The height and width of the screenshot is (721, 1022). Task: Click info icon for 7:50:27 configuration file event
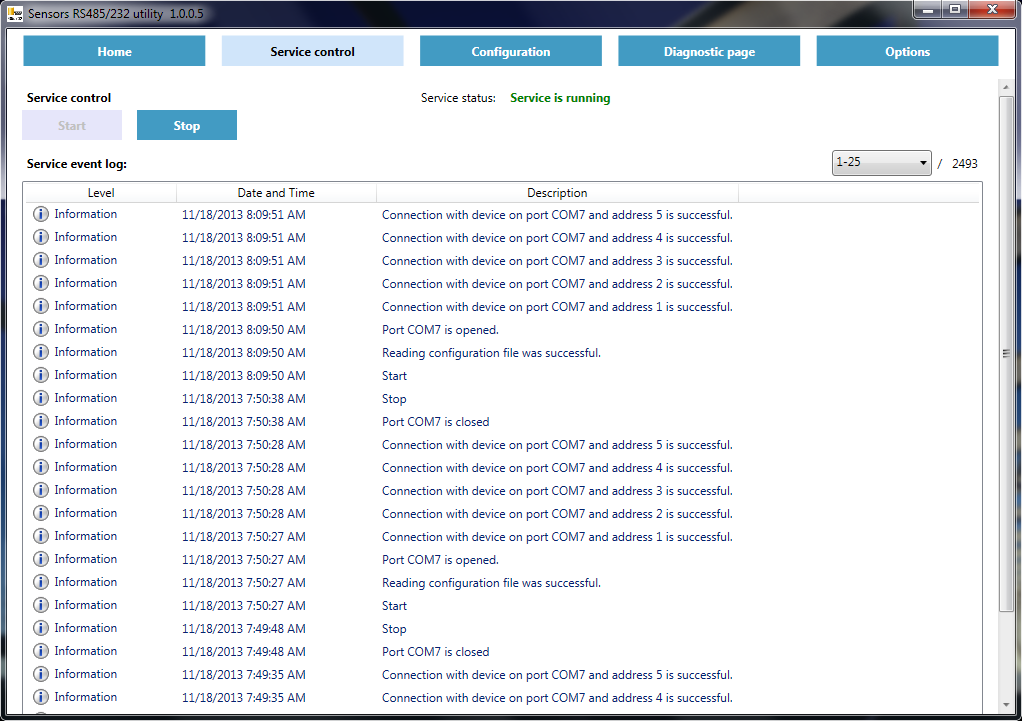coord(40,582)
